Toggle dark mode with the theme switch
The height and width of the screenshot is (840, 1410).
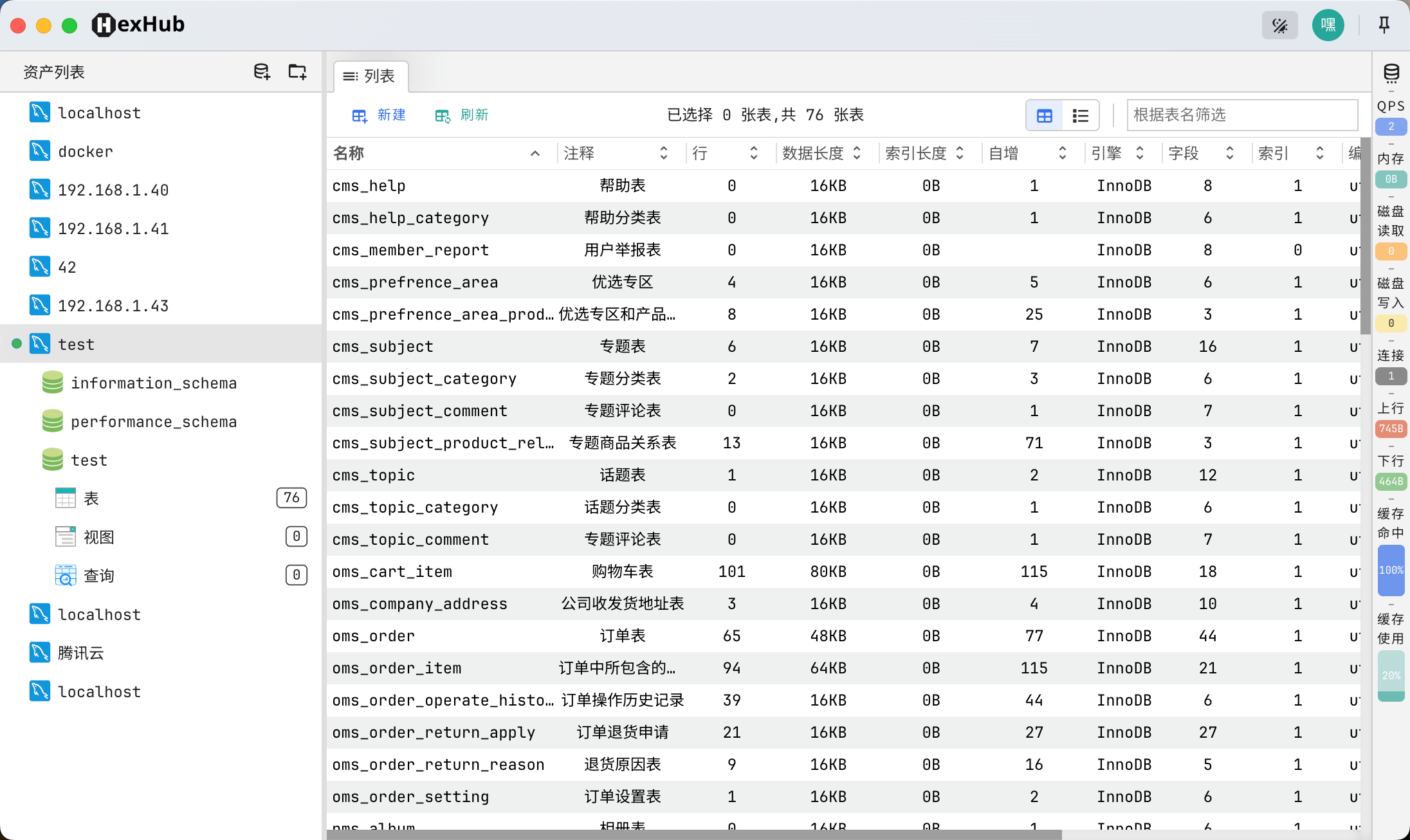pos(1279,25)
